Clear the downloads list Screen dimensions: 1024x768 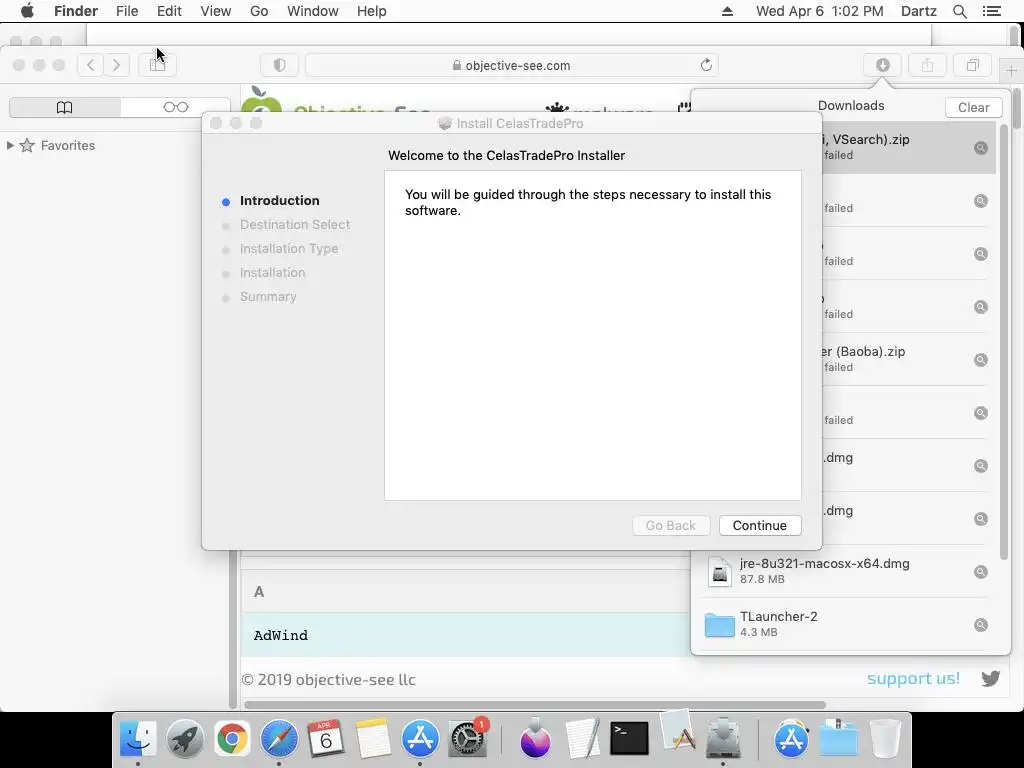coord(973,107)
